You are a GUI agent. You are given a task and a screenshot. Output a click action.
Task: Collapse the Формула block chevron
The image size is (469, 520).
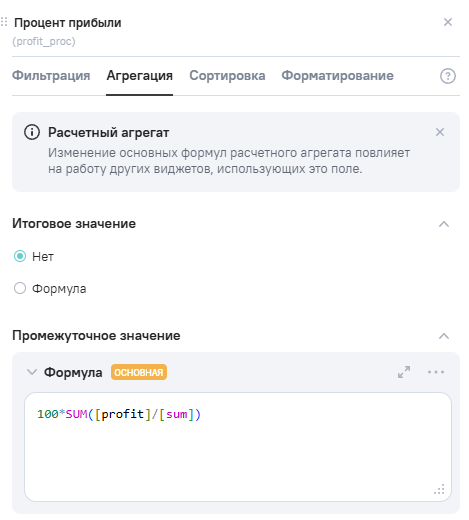click(32, 372)
